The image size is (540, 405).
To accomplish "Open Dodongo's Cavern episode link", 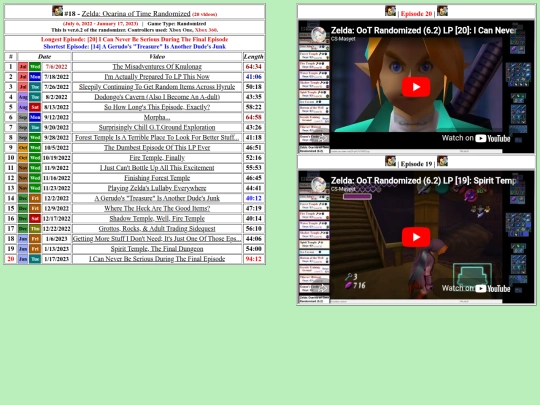I will 157,97.
